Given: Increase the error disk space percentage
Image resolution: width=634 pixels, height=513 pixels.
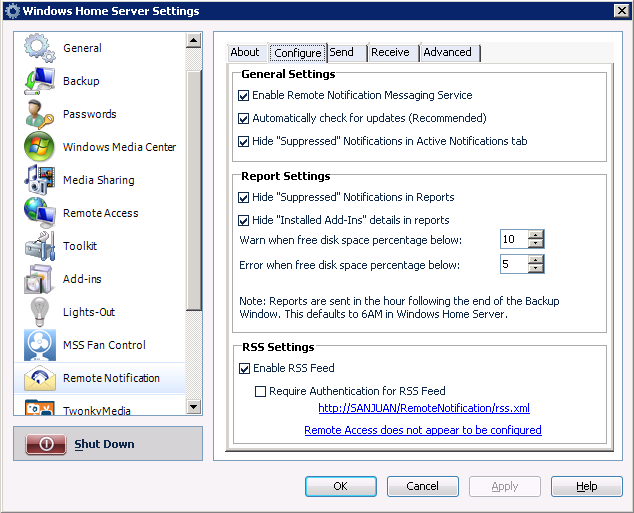Looking at the screenshot, I should 536,260.
